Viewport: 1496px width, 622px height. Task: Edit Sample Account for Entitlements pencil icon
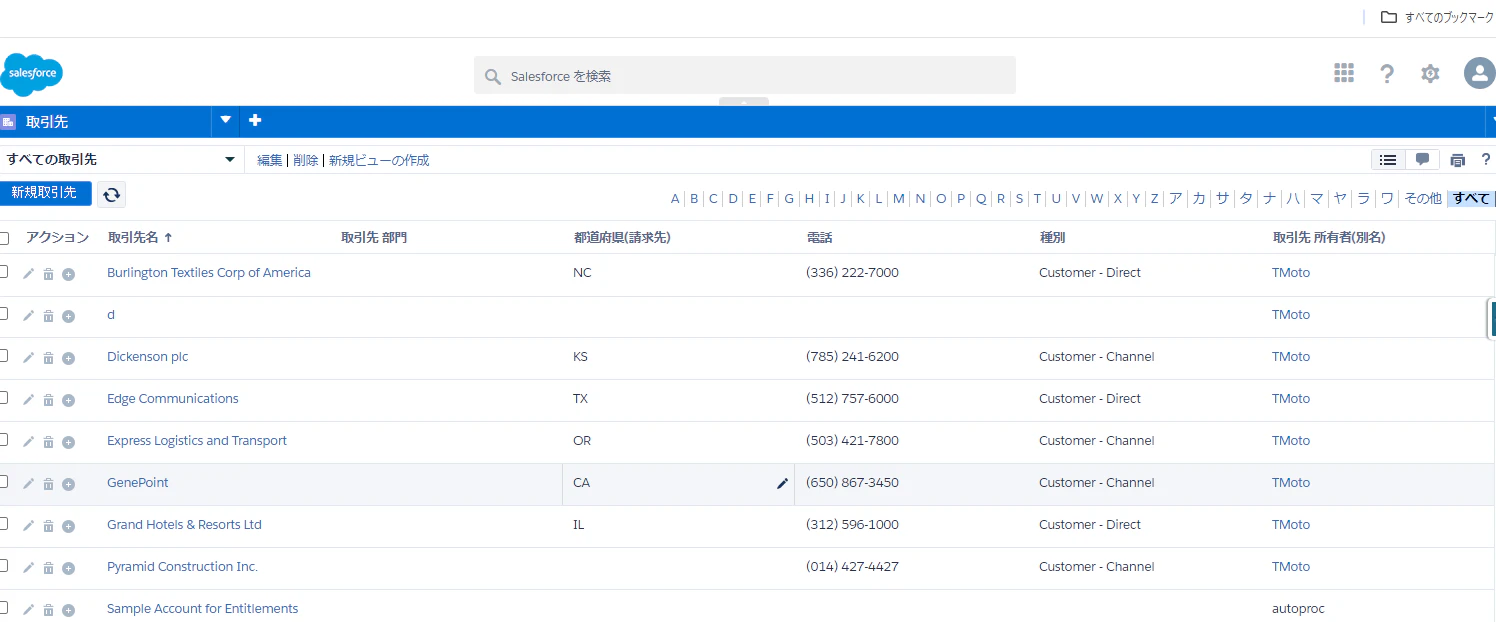[x=28, y=609]
